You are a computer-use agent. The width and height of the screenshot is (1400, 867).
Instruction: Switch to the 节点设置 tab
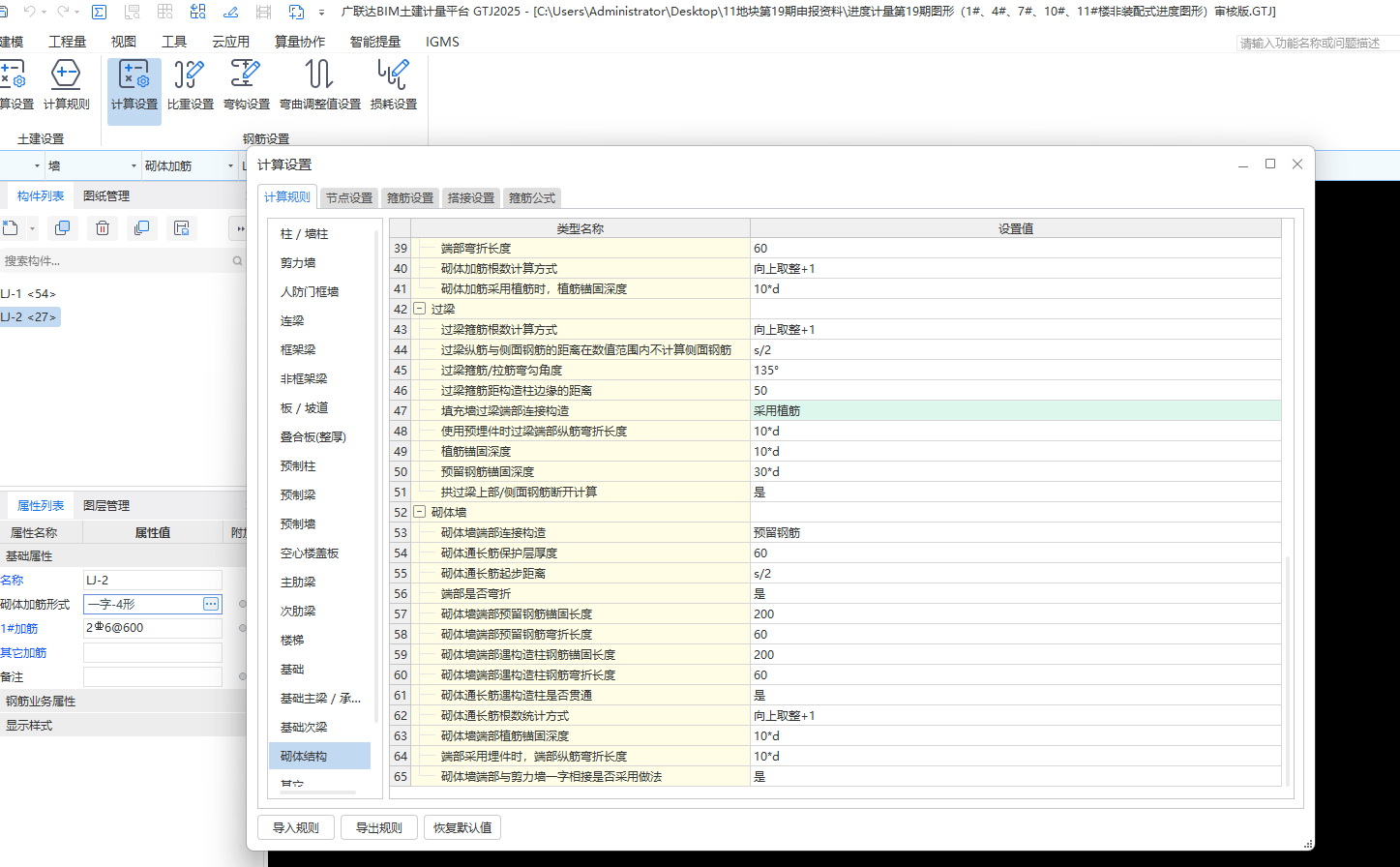pos(349,197)
